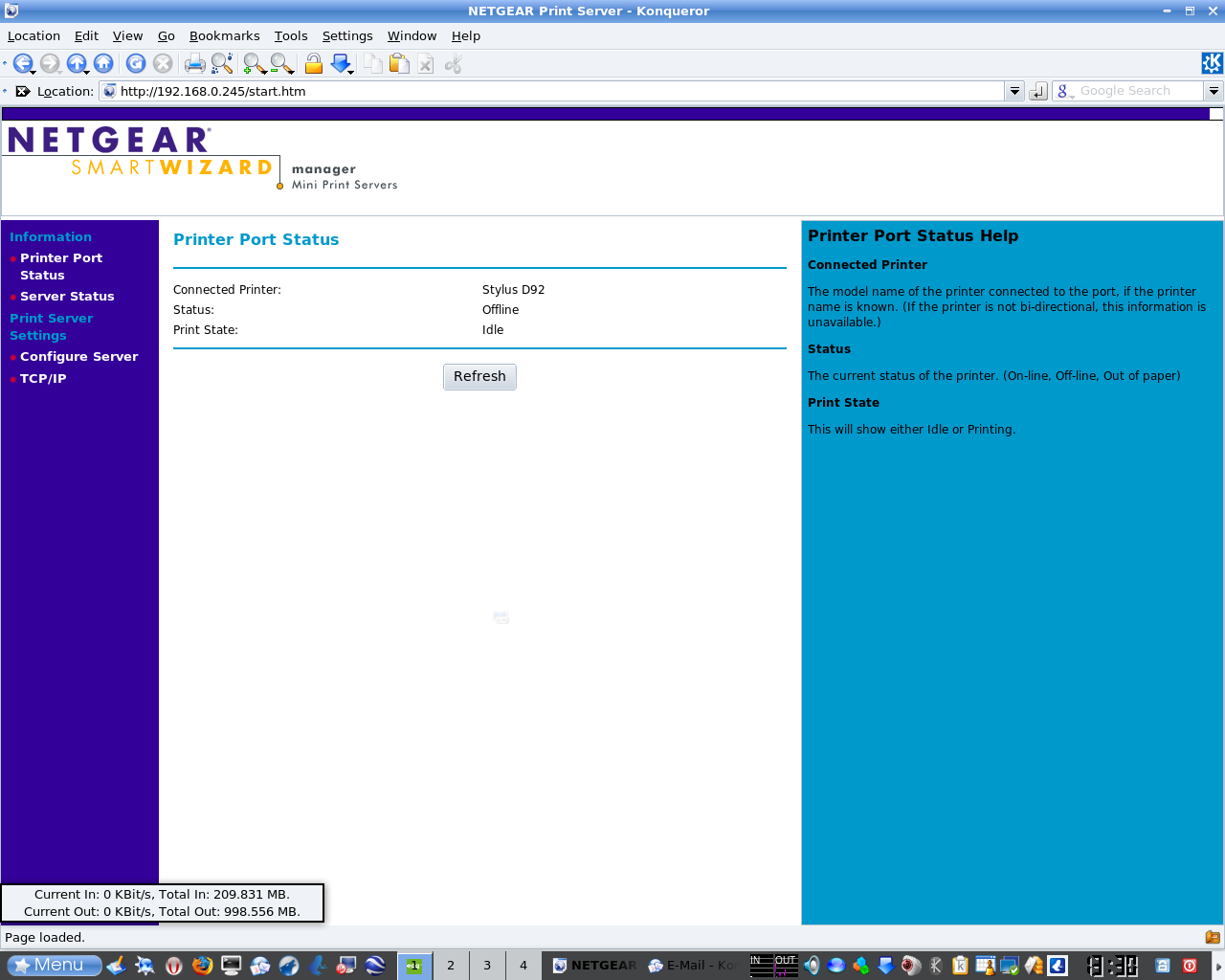The image size is (1225, 980).
Task: Open the Home page icon
Action: click(103, 64)
